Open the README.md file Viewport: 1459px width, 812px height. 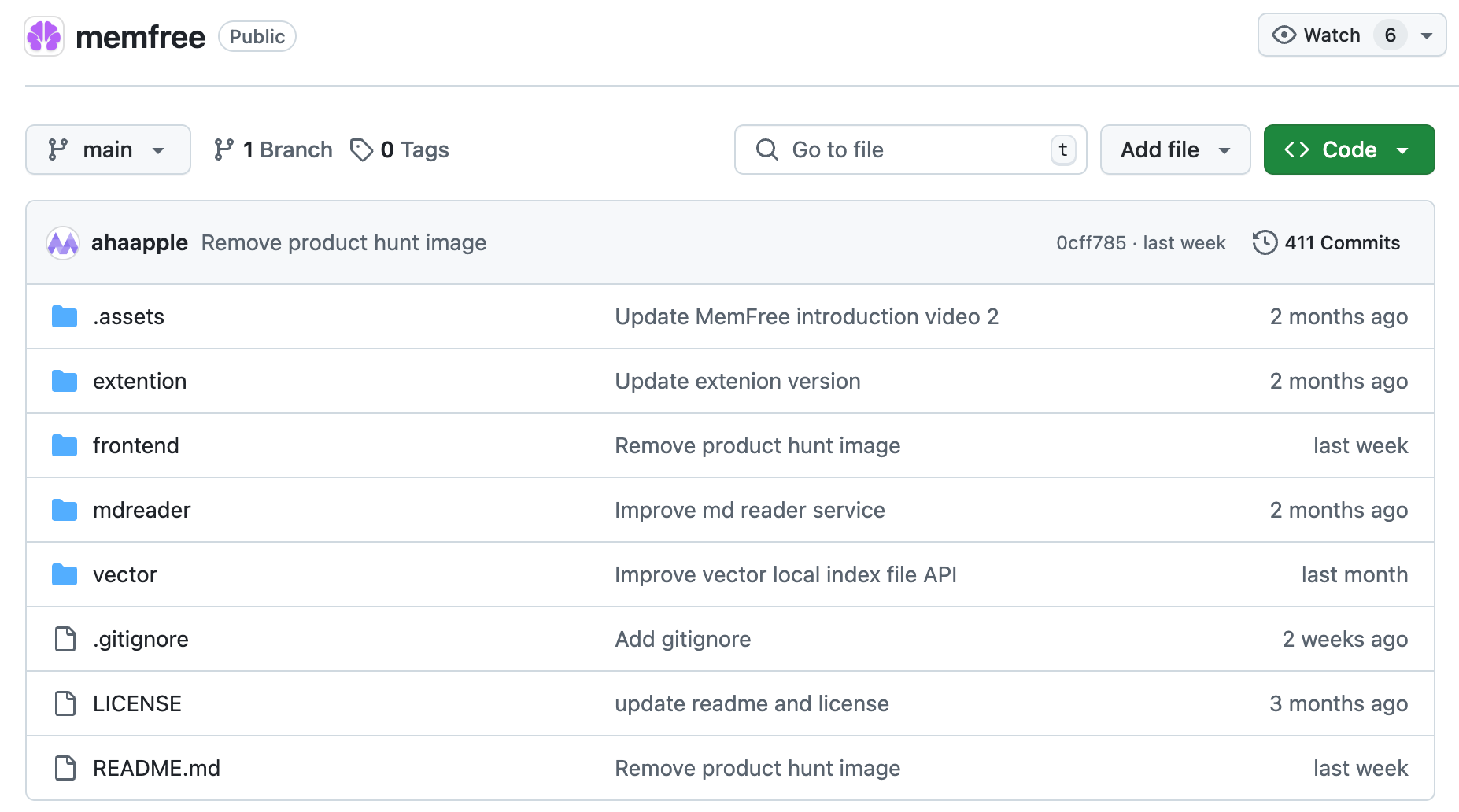click(157, 768)
